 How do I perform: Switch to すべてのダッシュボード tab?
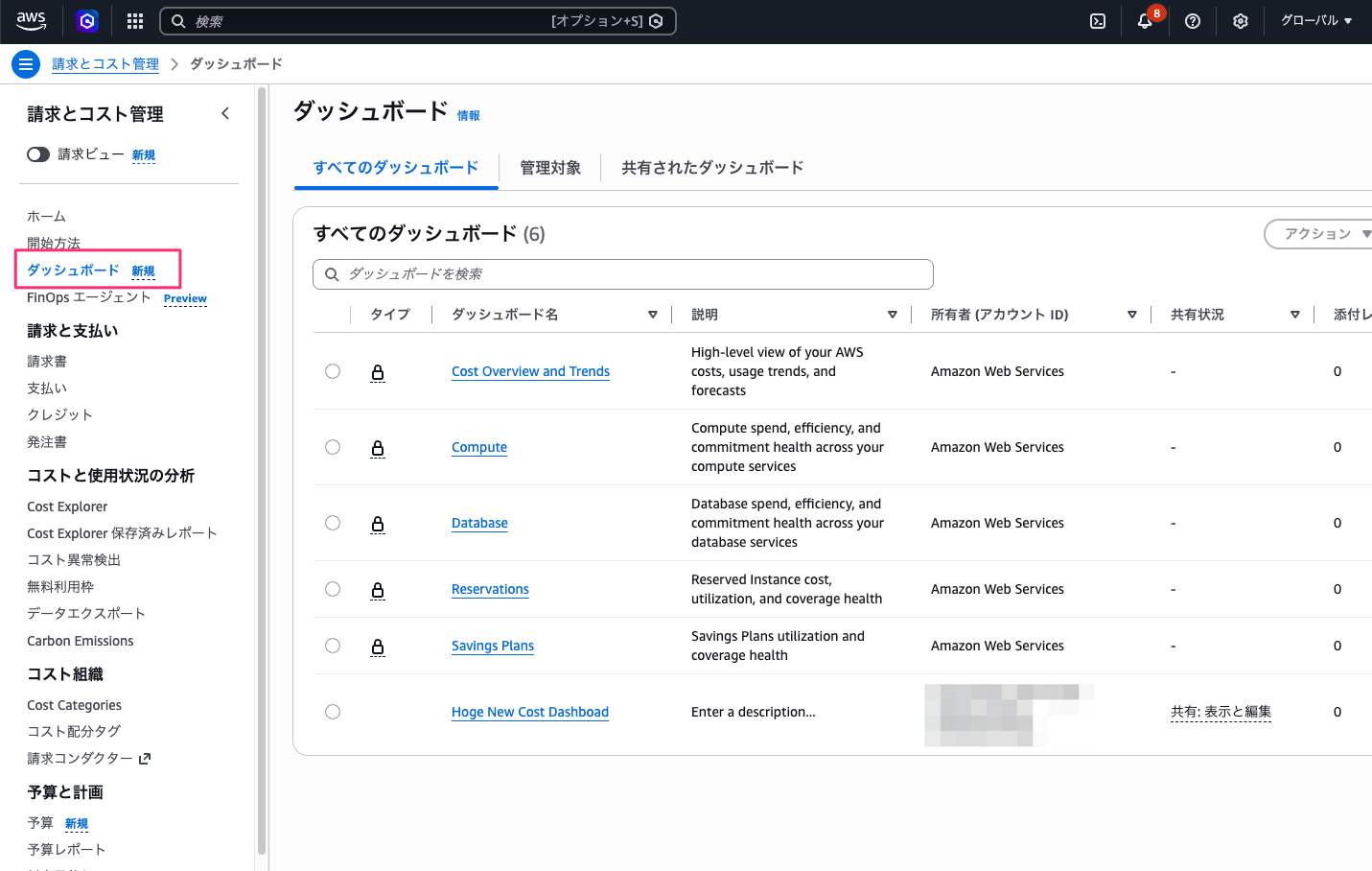(x=396, y=168)
